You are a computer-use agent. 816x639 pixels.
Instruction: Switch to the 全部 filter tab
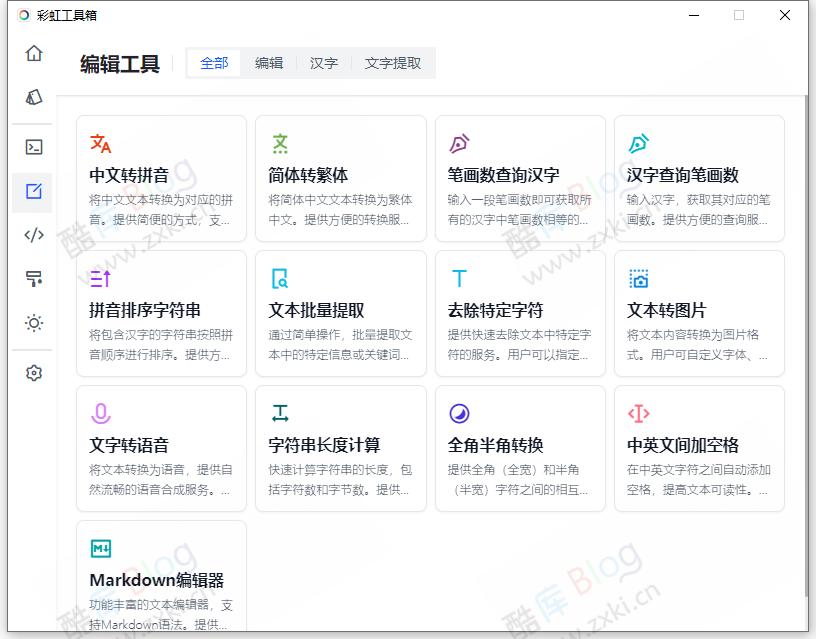[214, 62]
